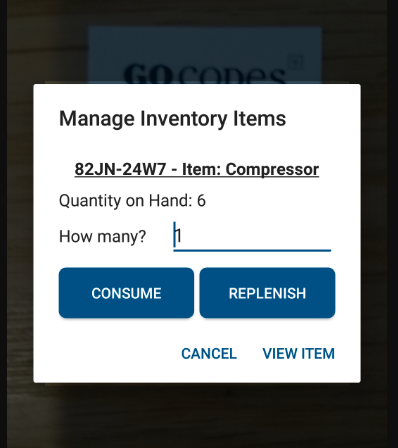Click the REPLENISH button
Screen dimensions: 398x448
(x=267, y=293)
